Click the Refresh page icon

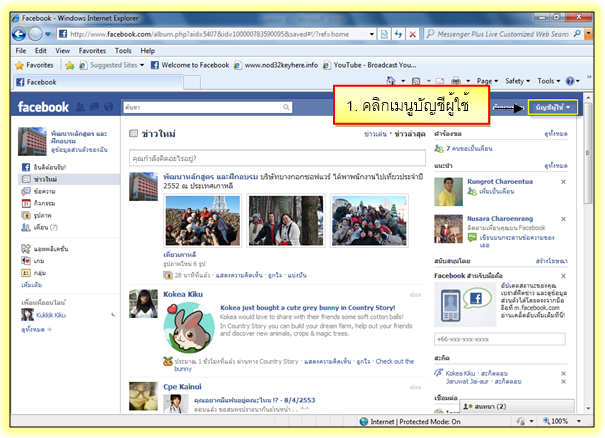click(398, 34)
